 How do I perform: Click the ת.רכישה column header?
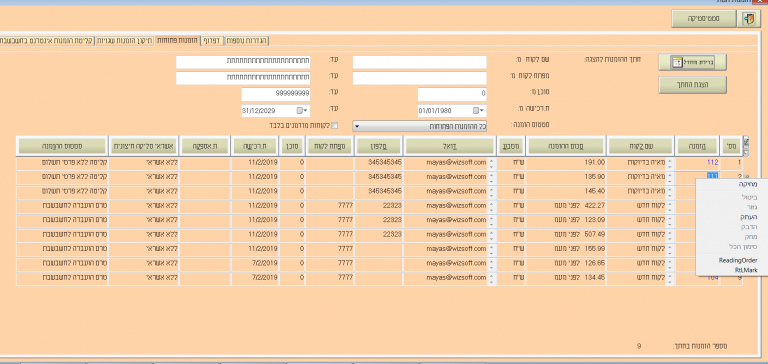[x=255, y=146]
